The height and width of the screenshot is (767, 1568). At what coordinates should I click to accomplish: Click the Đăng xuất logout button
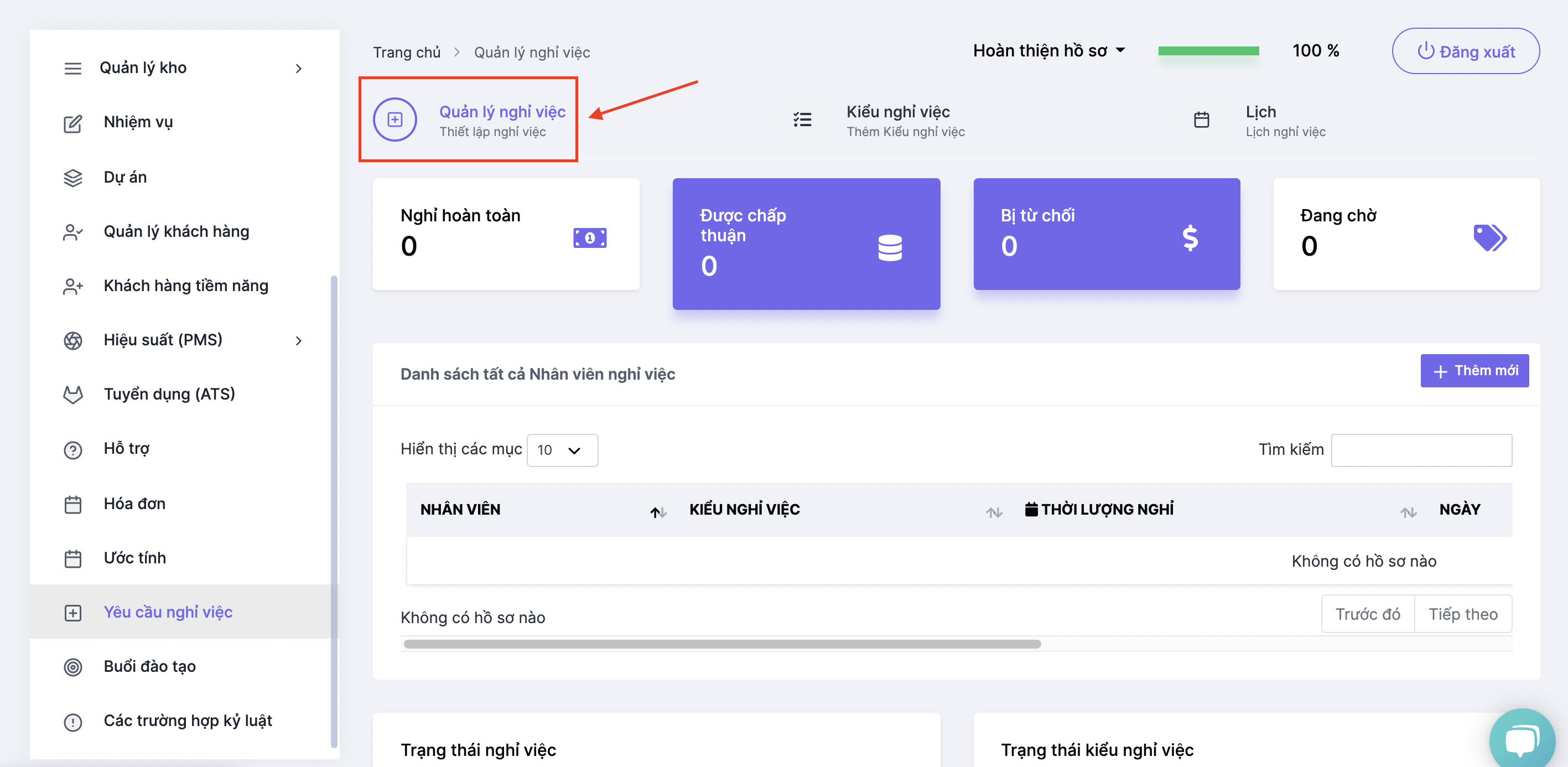pos(1465,51)
